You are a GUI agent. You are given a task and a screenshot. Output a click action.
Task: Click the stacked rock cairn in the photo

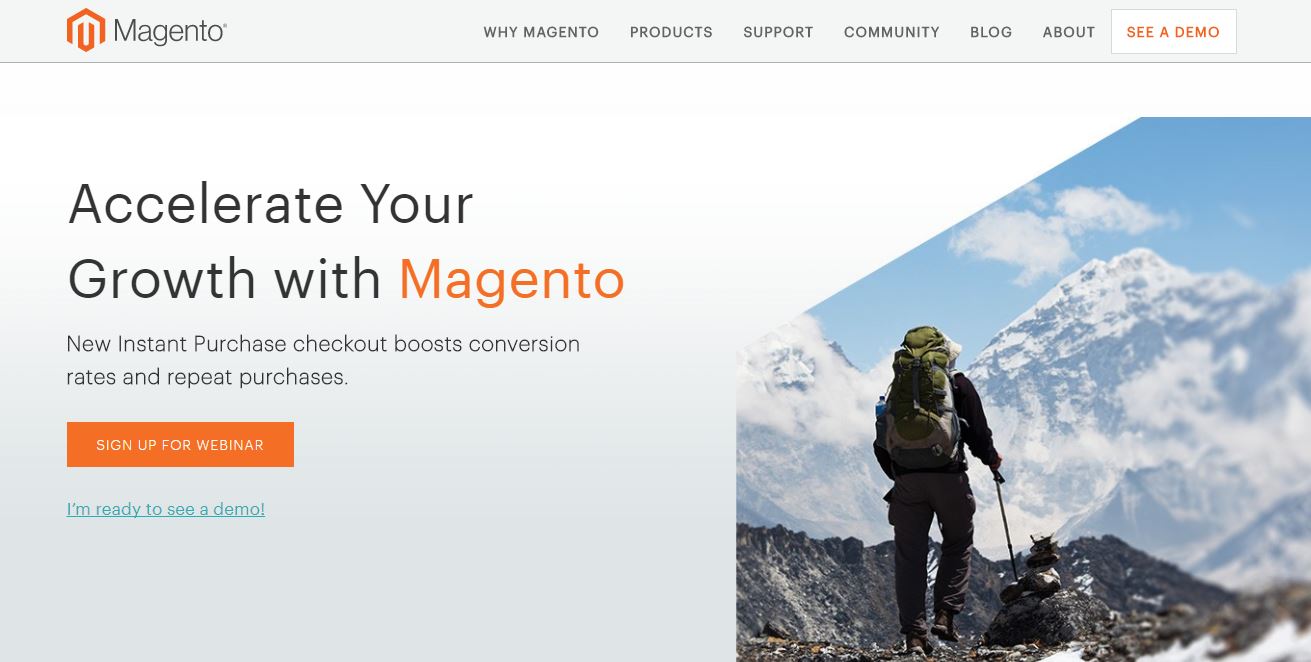pos(1041,572)
